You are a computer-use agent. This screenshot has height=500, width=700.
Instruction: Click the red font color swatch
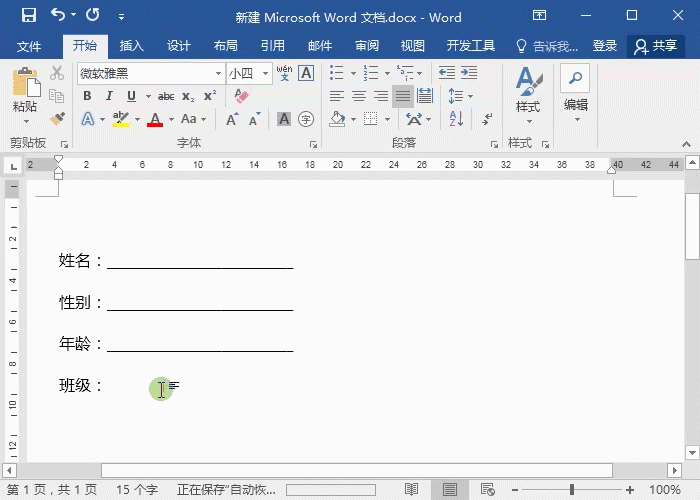click(155, 120)
